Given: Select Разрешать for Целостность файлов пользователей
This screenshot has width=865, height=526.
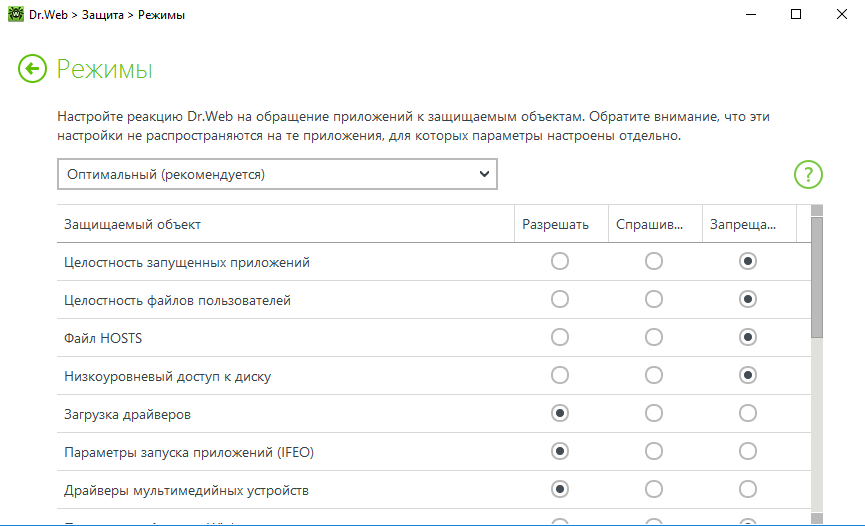Looking at the screenshot, I should coord(560,299).
